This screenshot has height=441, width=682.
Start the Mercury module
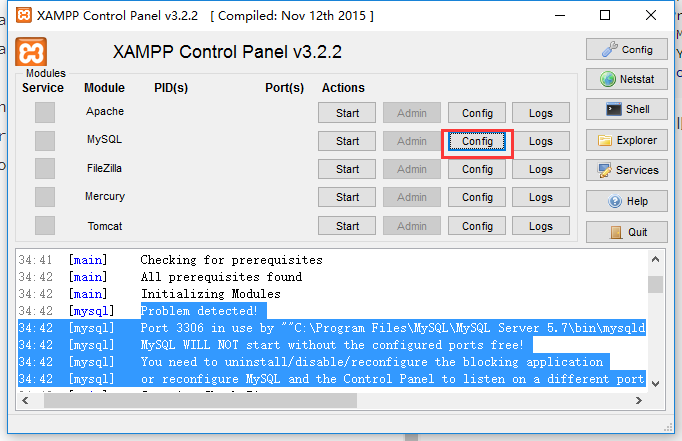(x=347, y=197)
